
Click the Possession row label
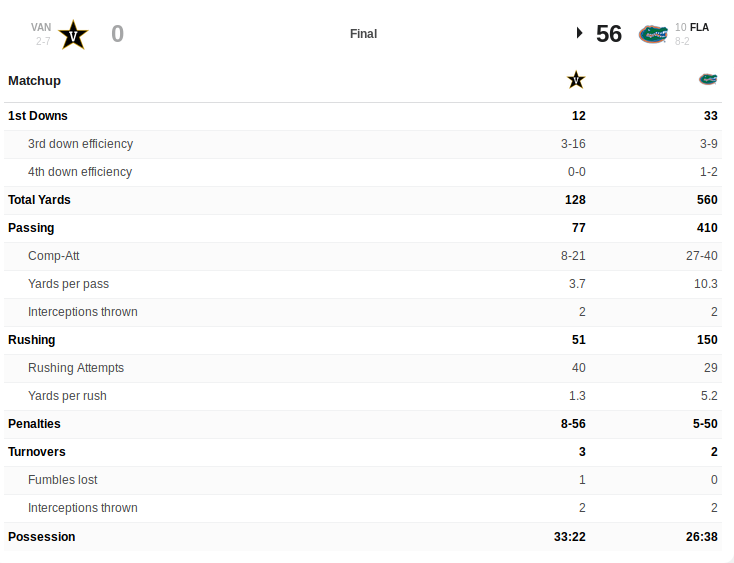point(42,537)
